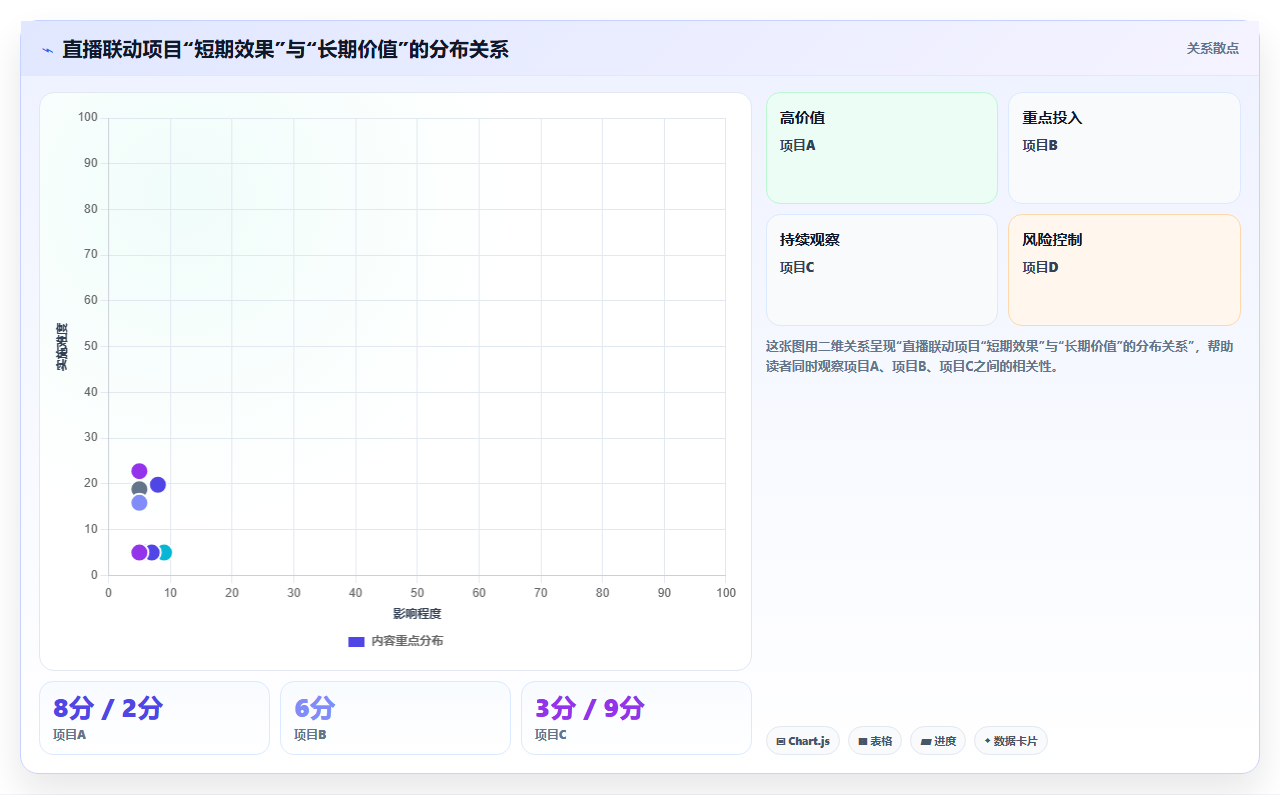This screenshot has height=795, width=1280.
Task: Click the 关系散点 label in the header
Action: point(1213,48)
